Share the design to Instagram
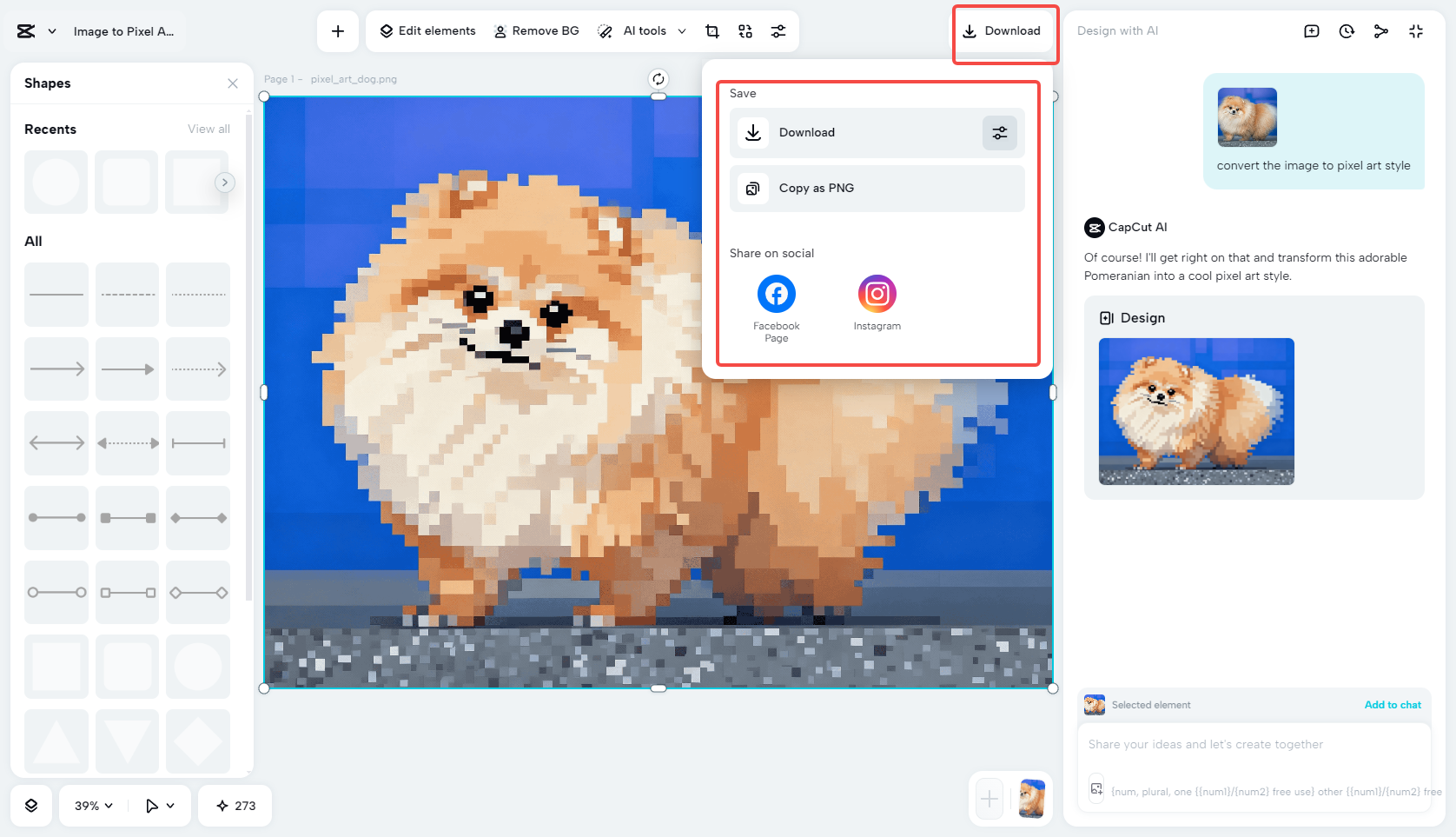This screenshot has height=837, width=1456. [x=877, y=294]
